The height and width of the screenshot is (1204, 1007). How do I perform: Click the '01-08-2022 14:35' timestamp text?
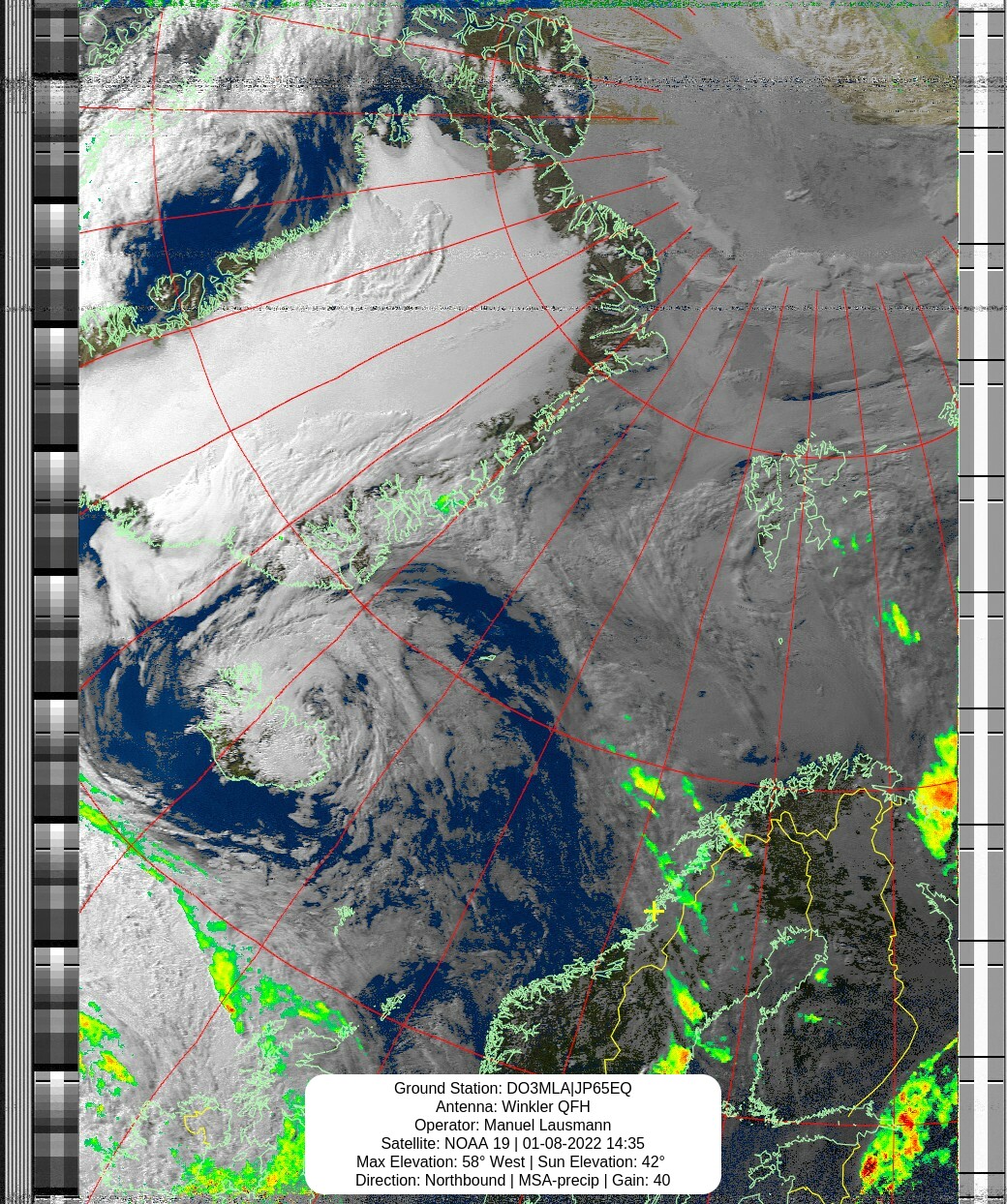coord(584,1144)
